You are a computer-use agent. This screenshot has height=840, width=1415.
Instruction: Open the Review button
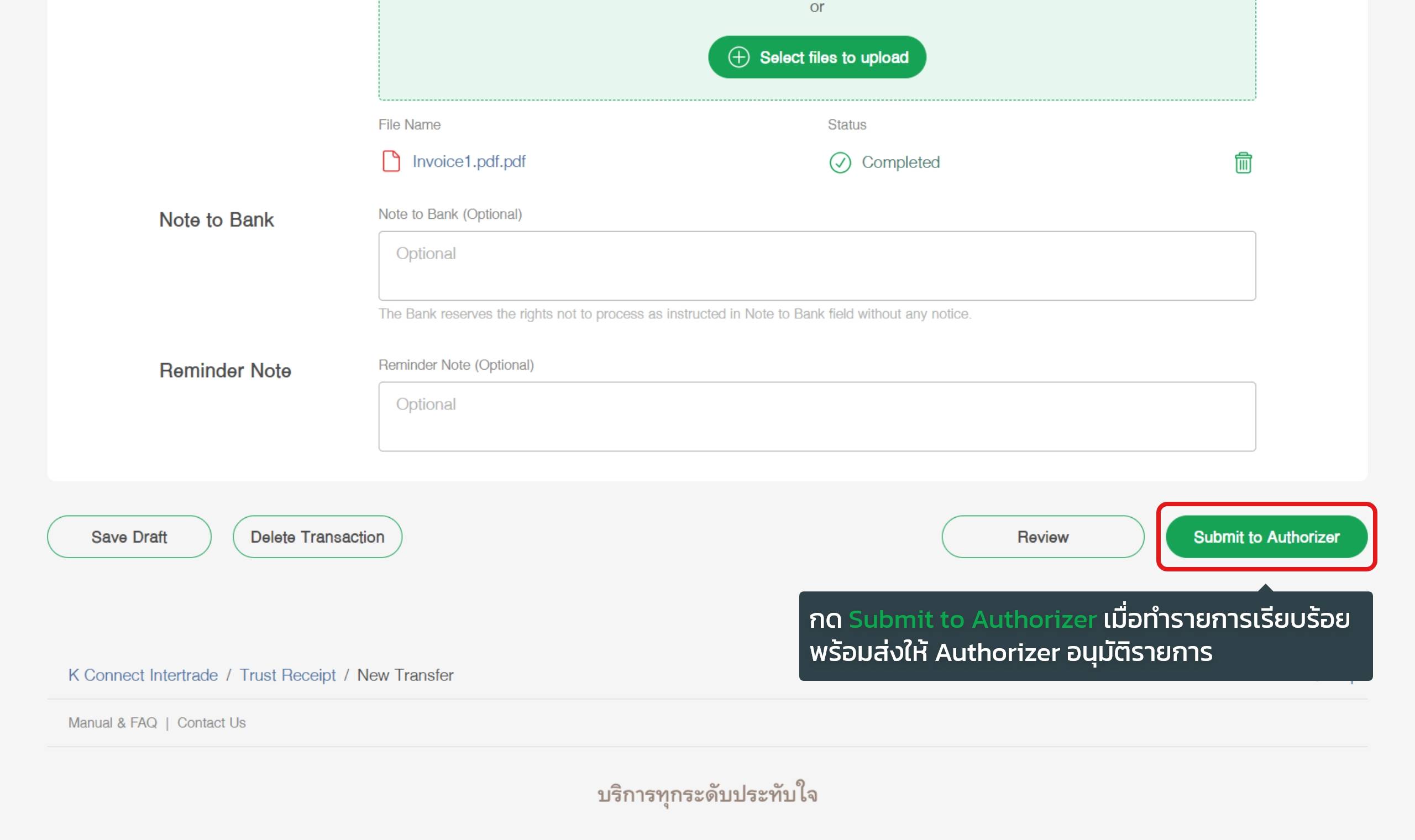(1042, 537)
